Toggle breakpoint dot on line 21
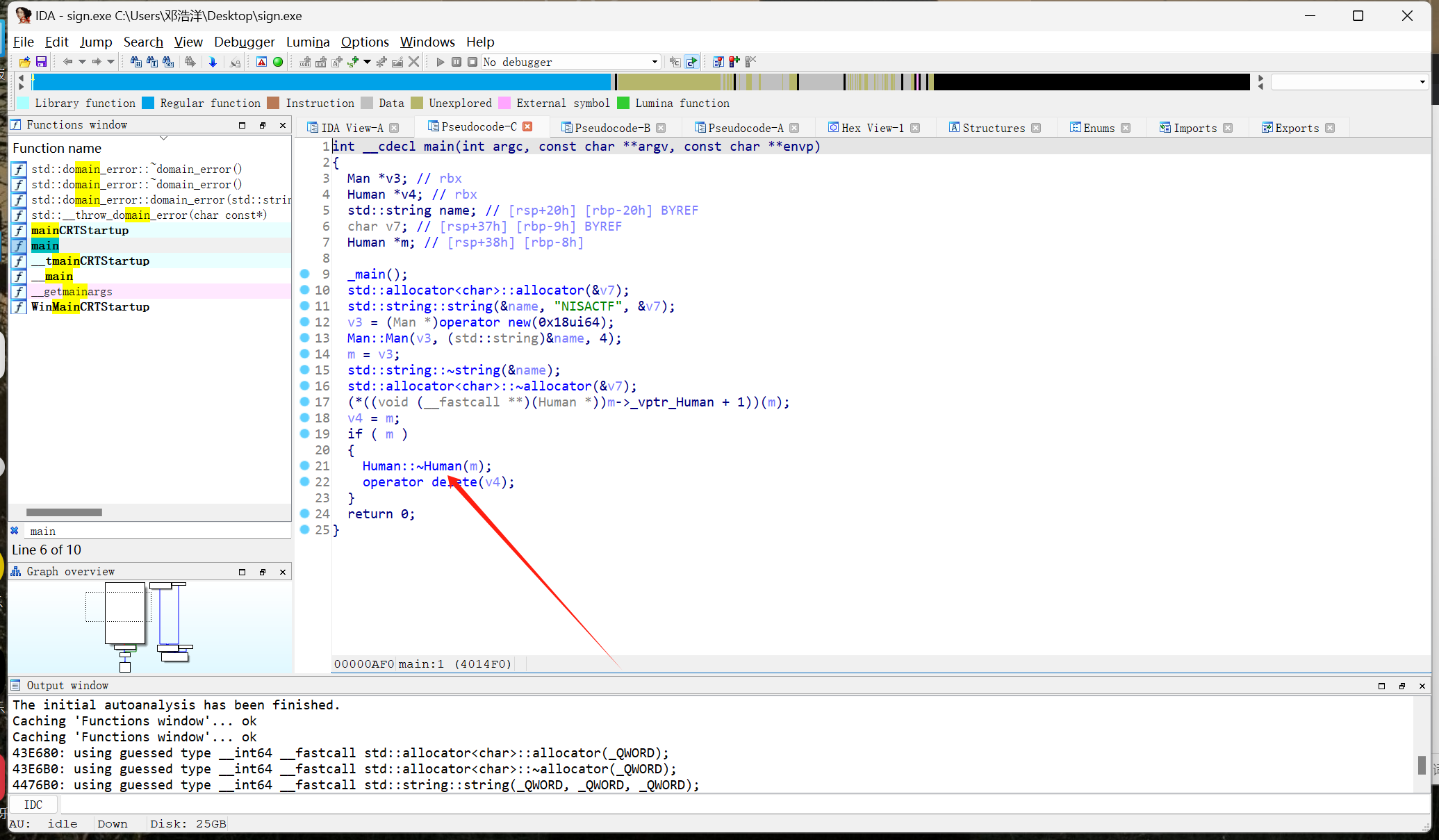This screenshot has width=1439, height=840. point(304,466)
